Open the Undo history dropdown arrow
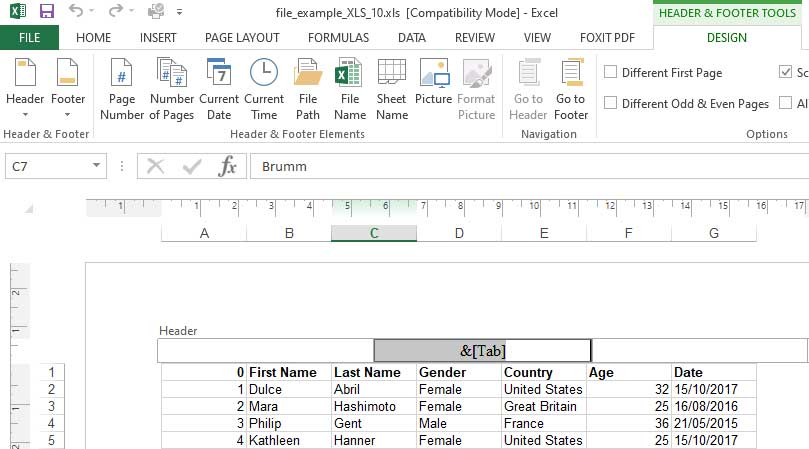The image size is (809, 449). pos(91,11)
